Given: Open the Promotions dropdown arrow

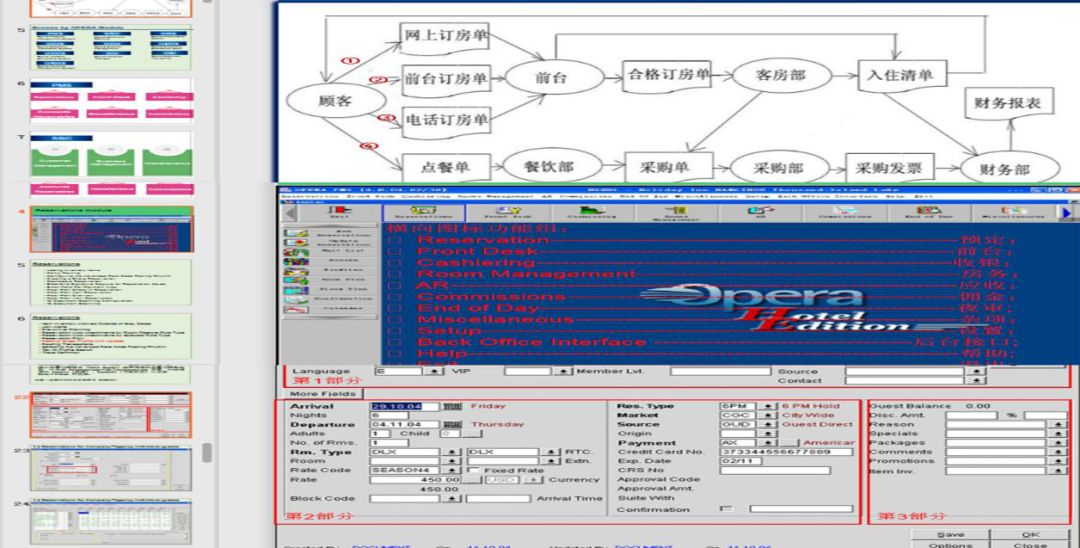Looking at the screenshot, I should pos(1057,461).
